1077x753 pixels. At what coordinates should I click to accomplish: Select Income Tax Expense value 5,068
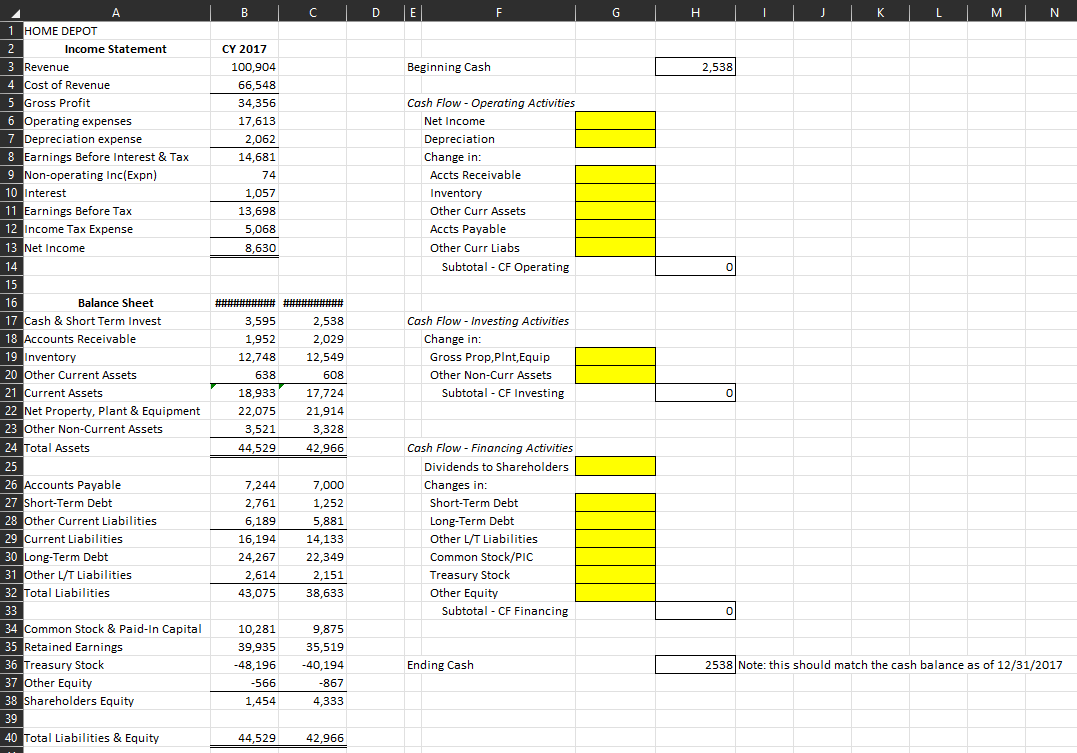coord(245,229)
